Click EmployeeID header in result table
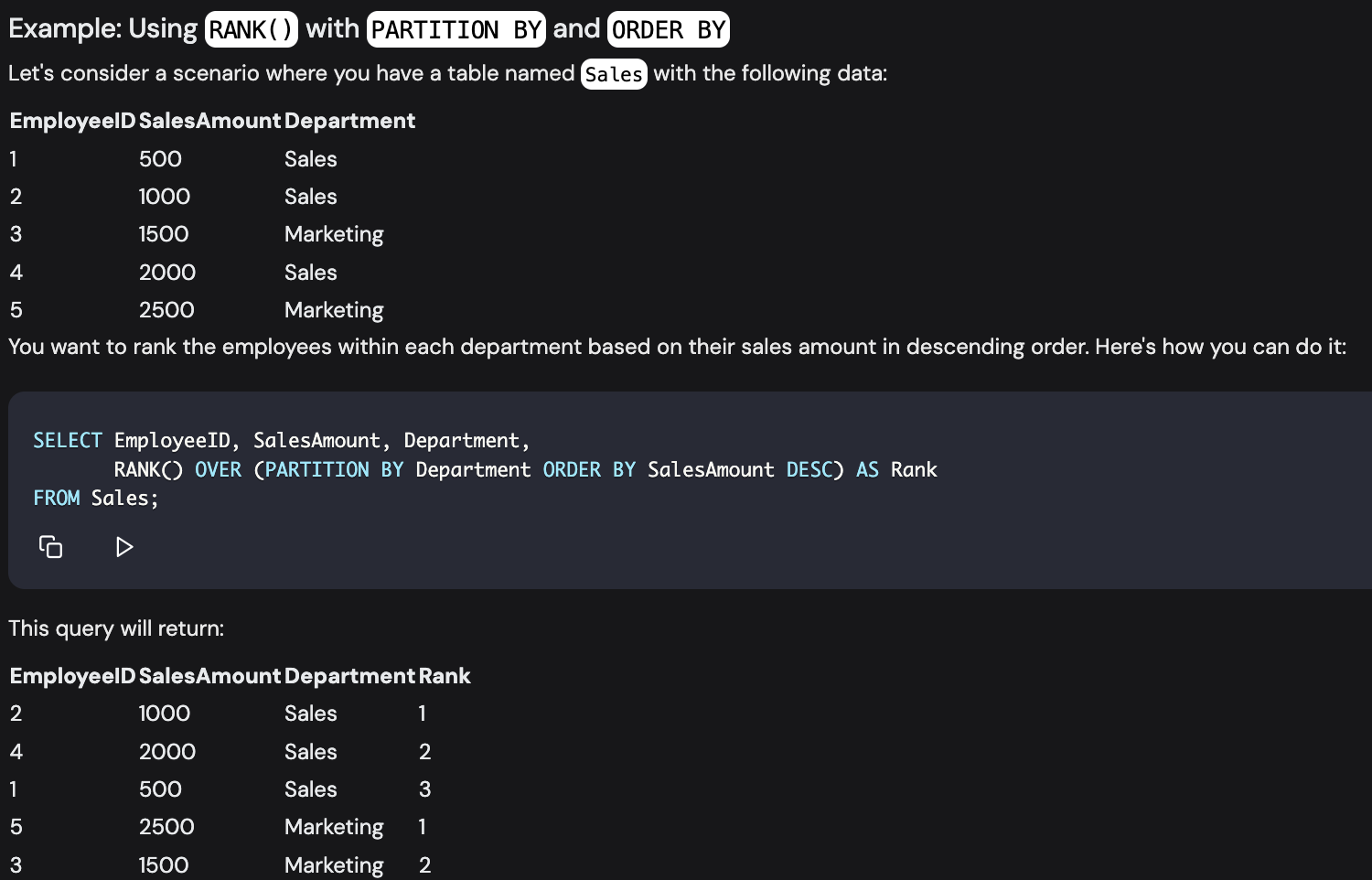 click(72, 676)
